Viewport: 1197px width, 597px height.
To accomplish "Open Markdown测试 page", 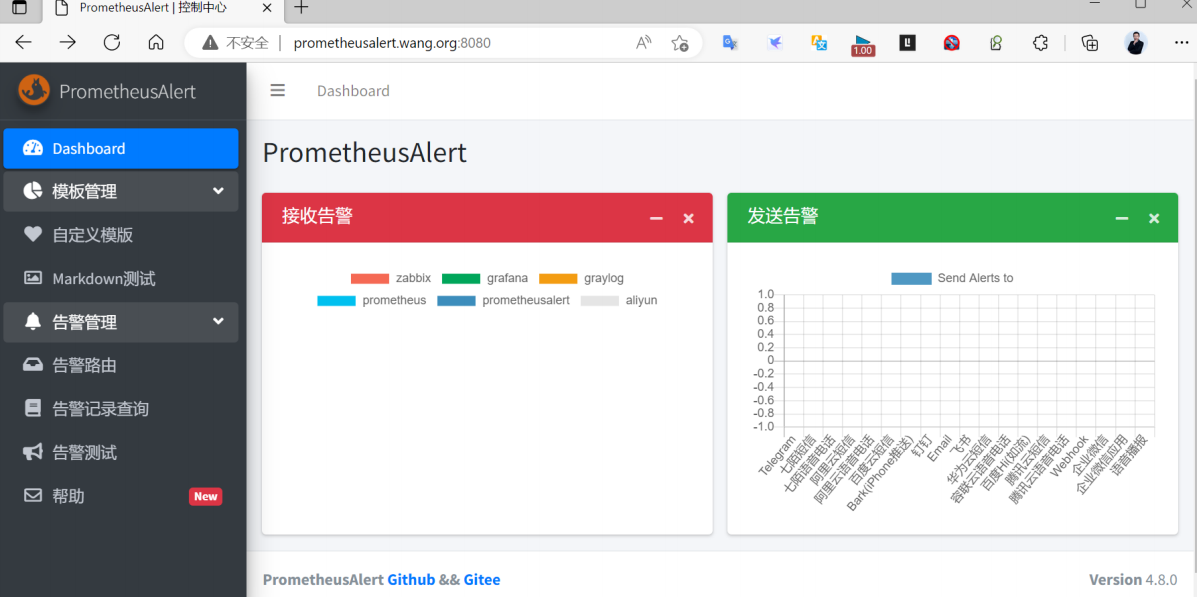I will point(121,278).
